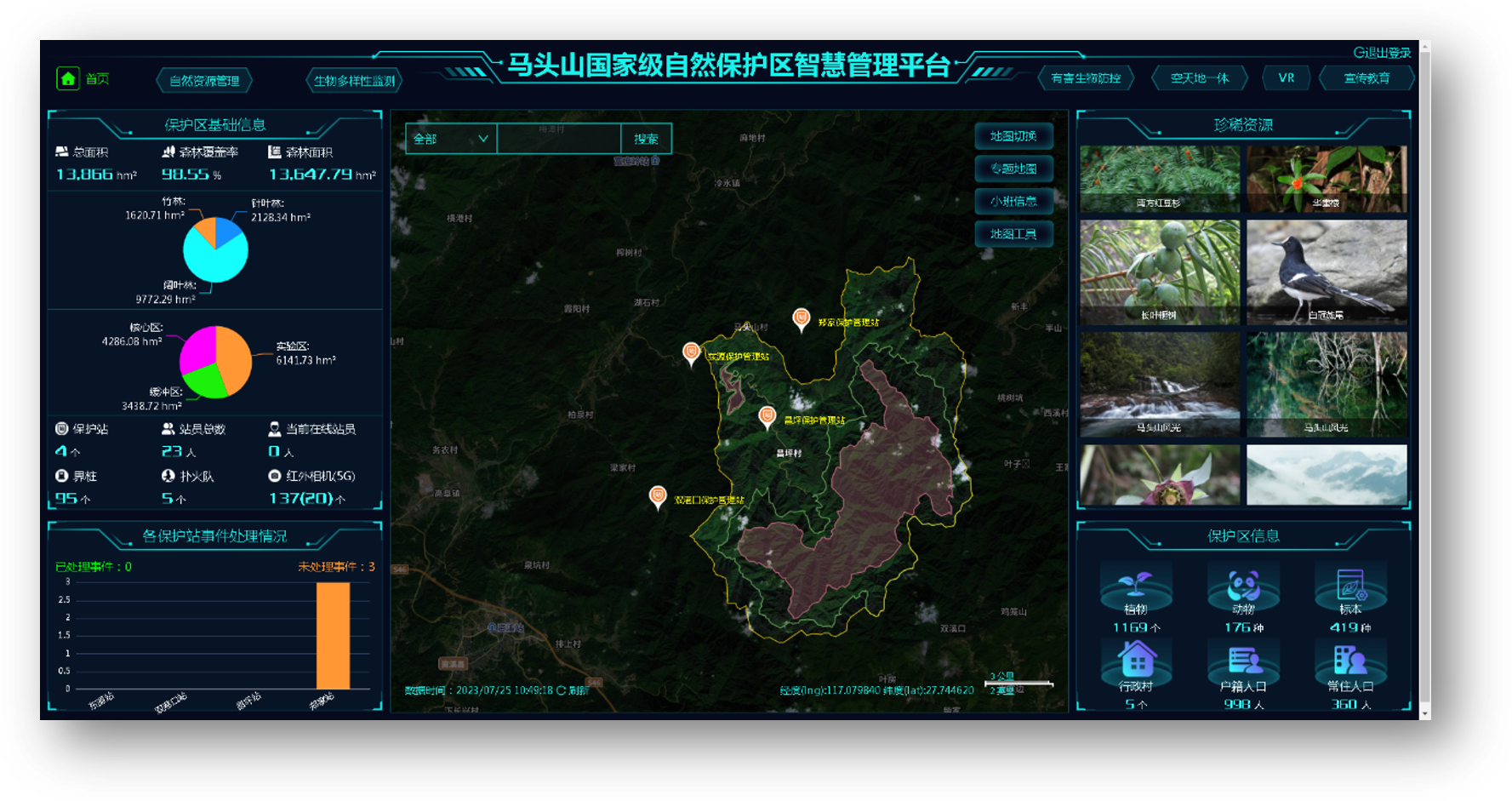
Task: Click the map search input field
Action: [558, 139]
